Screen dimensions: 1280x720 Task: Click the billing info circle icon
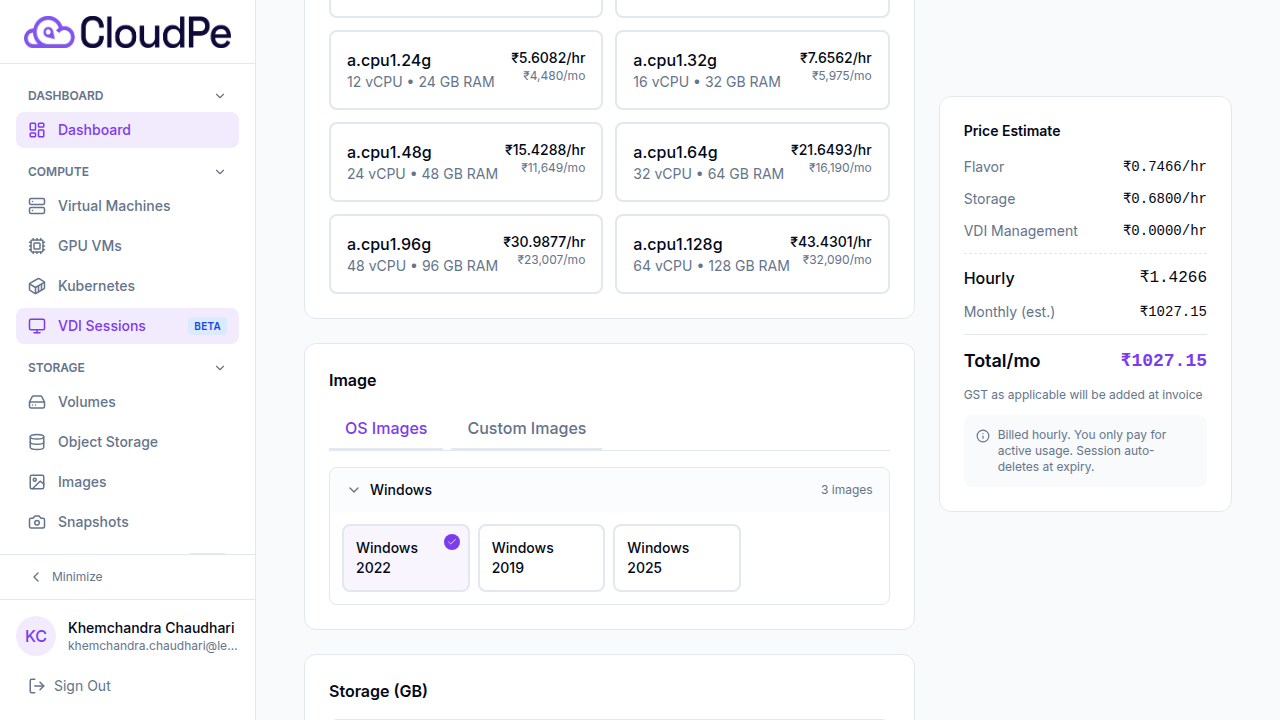[x=983, y=436]
